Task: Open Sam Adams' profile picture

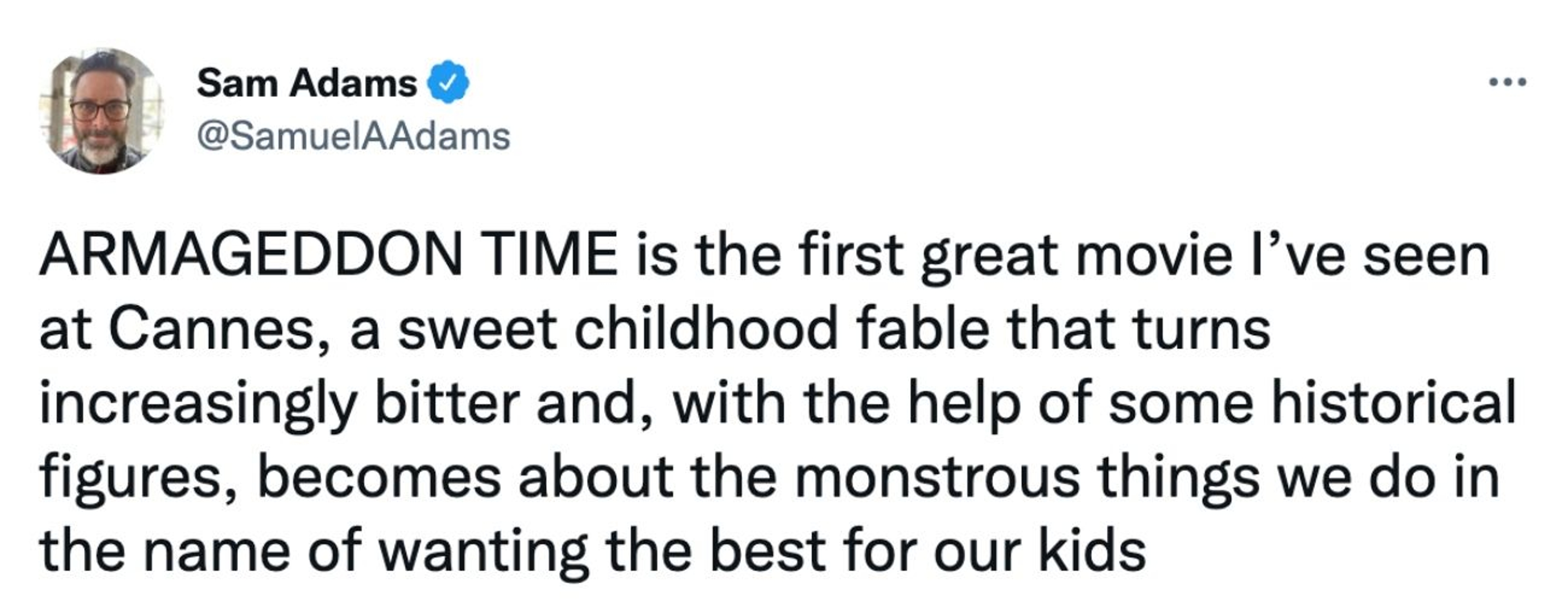Action: coord(102,111)
